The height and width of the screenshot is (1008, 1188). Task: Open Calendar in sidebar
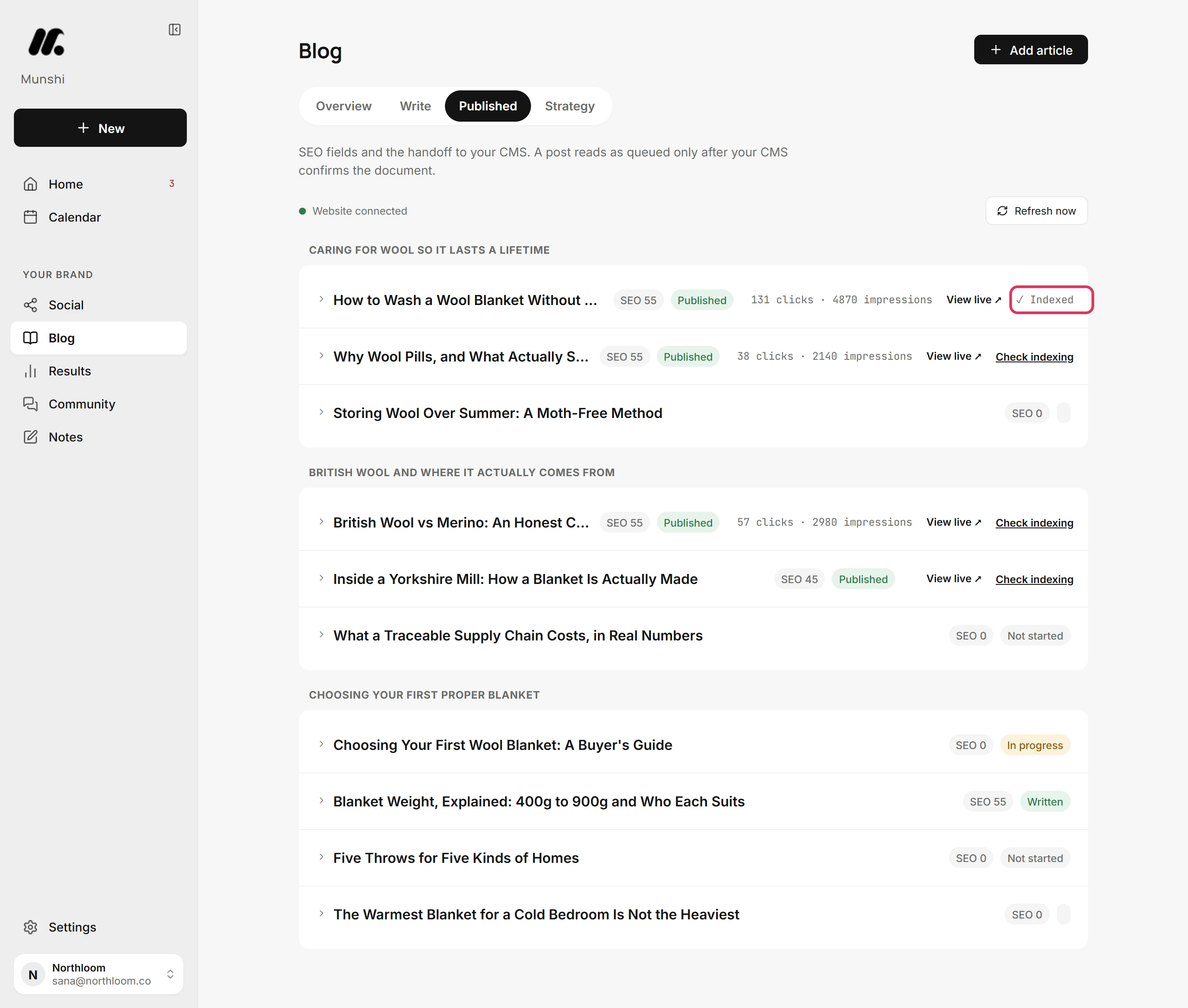click(98, 217)
